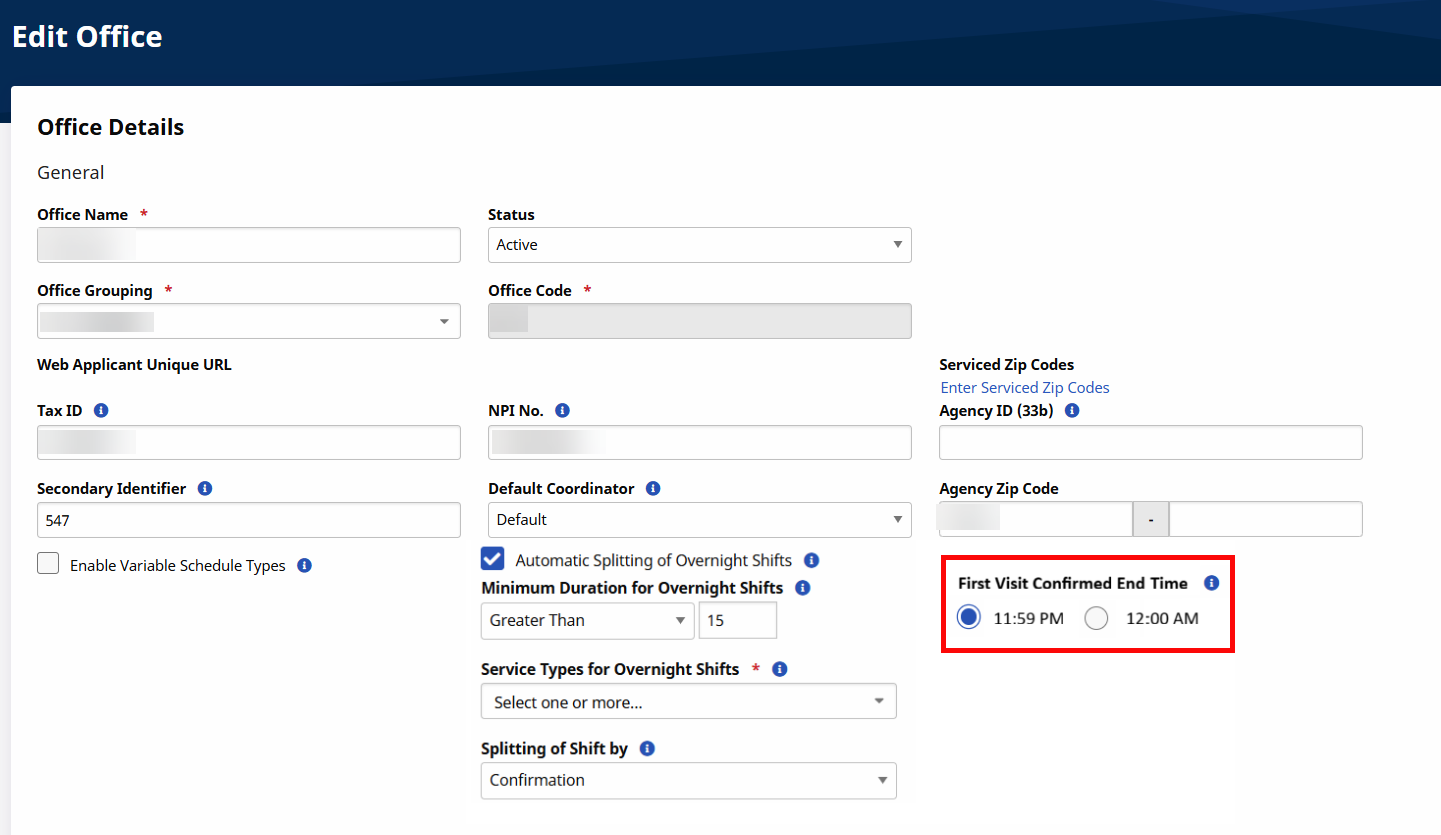
Task: Click First Visit Confirmed End Time info icon
Action: tap(1211, 583)
